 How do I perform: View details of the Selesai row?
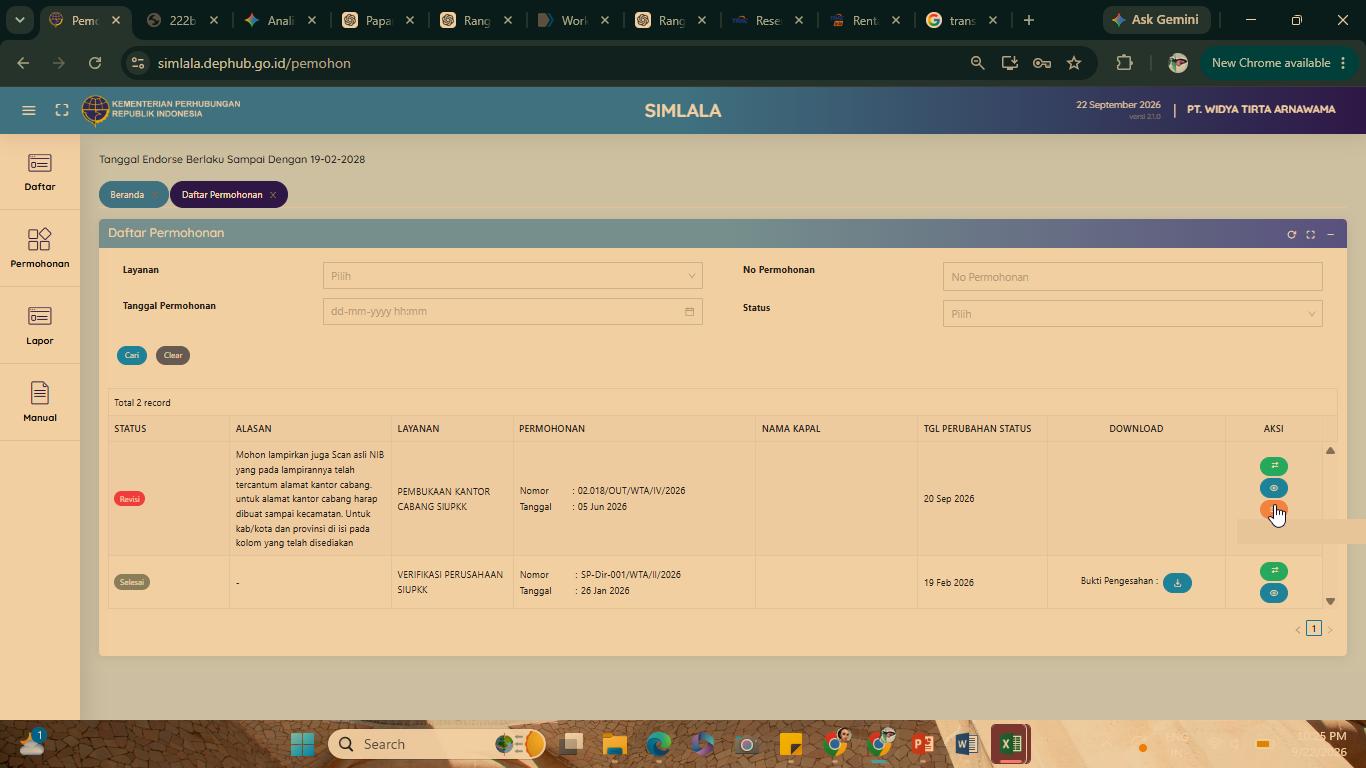pos(1273,593)
